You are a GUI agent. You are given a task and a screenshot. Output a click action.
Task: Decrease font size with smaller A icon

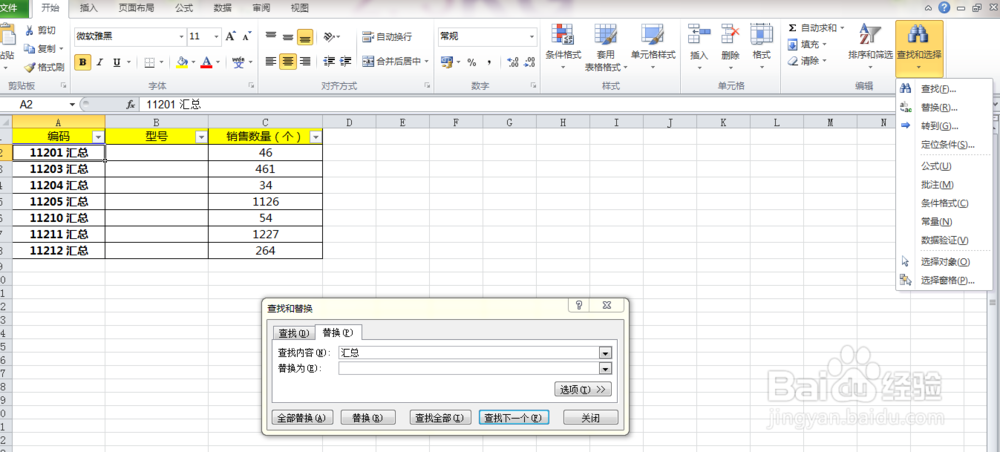[x=246, y=37]
